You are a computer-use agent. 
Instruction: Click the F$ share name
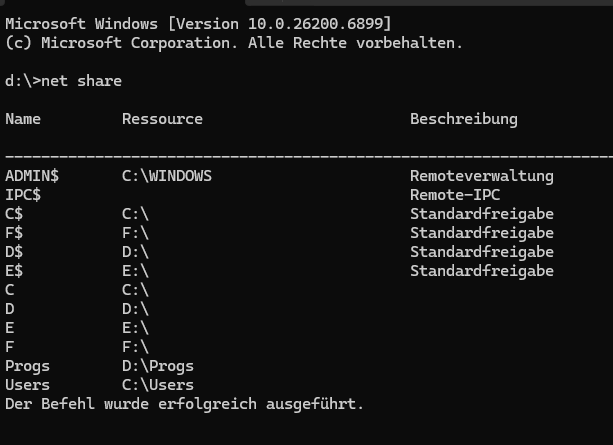[14, 233]
